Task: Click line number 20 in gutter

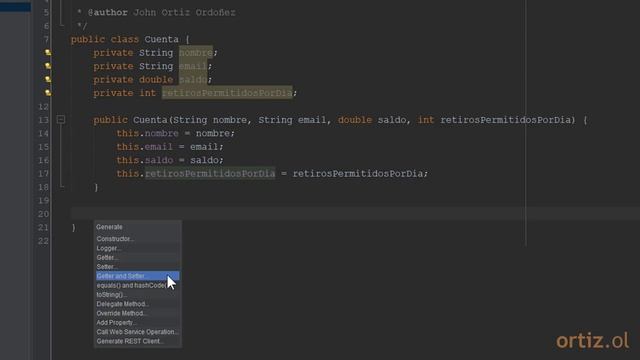Action: pyautogui.click(x=43, y=214)
